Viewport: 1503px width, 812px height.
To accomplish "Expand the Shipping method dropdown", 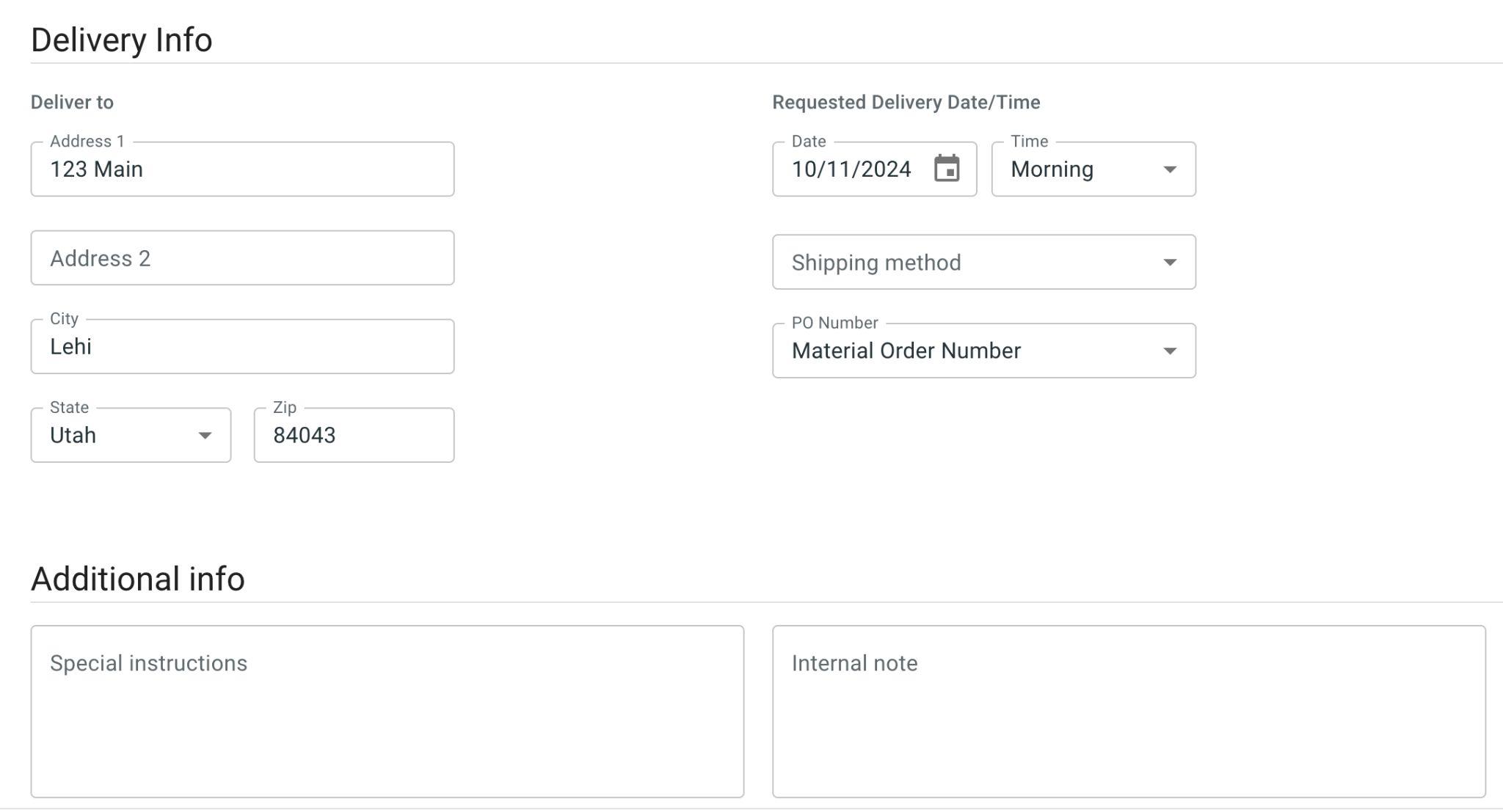I will pyautogui.click(x=969, y=263).
